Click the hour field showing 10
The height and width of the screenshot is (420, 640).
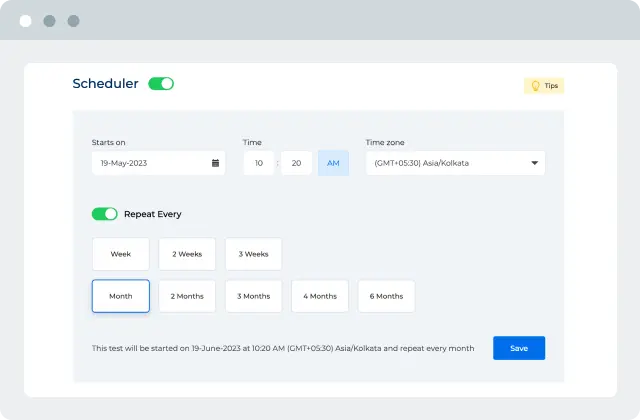click(x=258, y=163)
